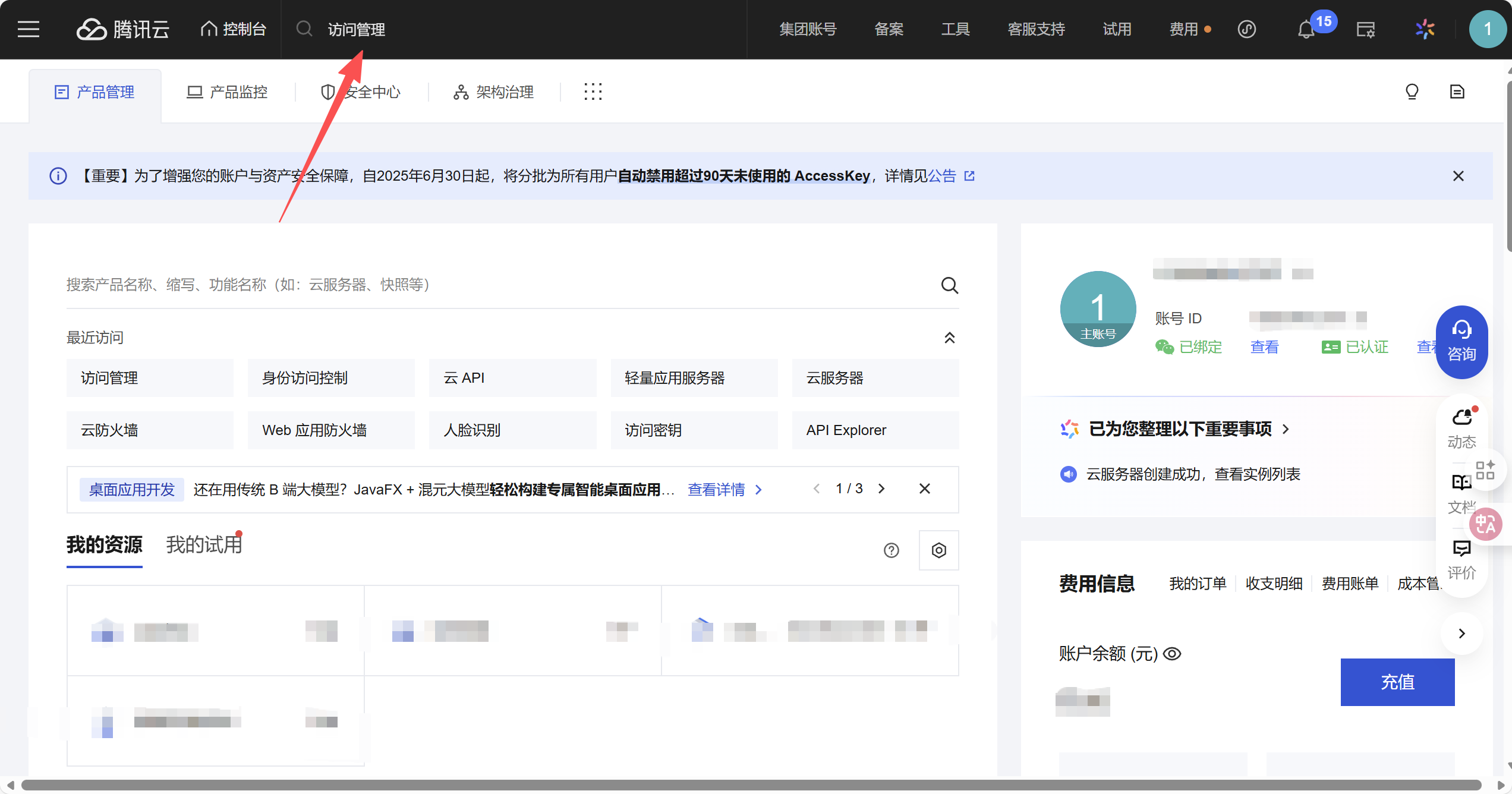Open the 咨询 customer service bubble

pos(1461,342)
